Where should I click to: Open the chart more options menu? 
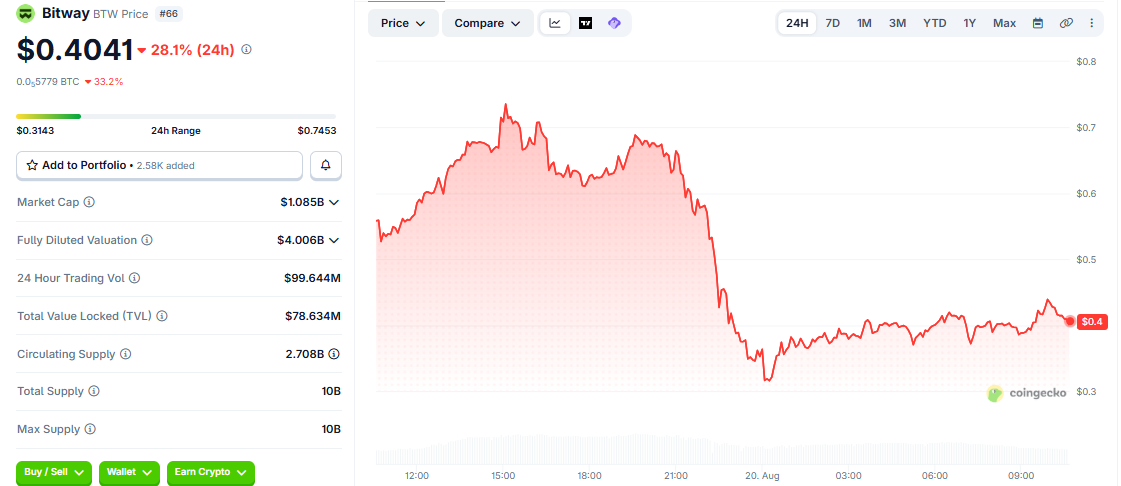click(x=1092, y=23)
